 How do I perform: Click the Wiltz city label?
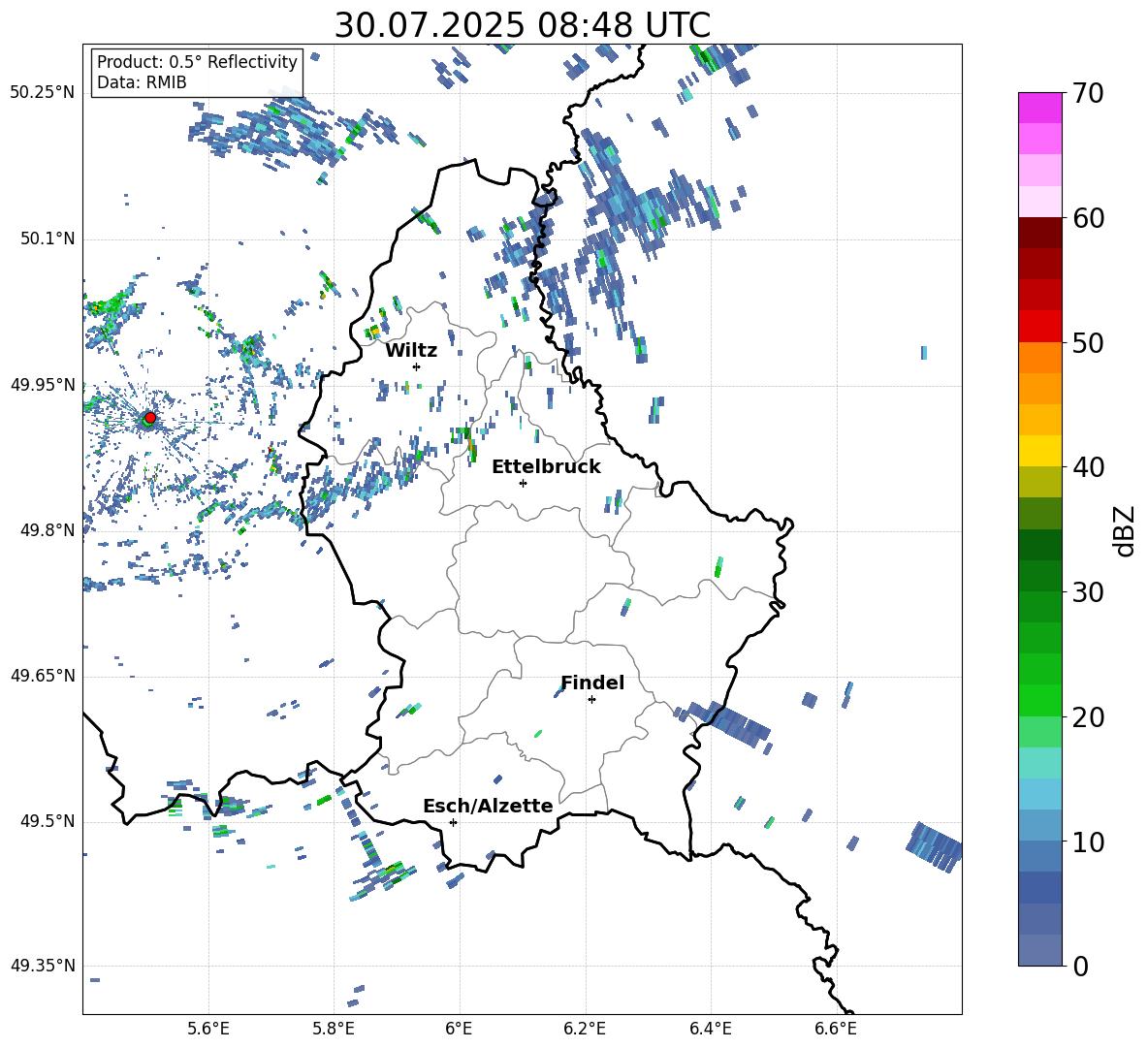(411, 351)
